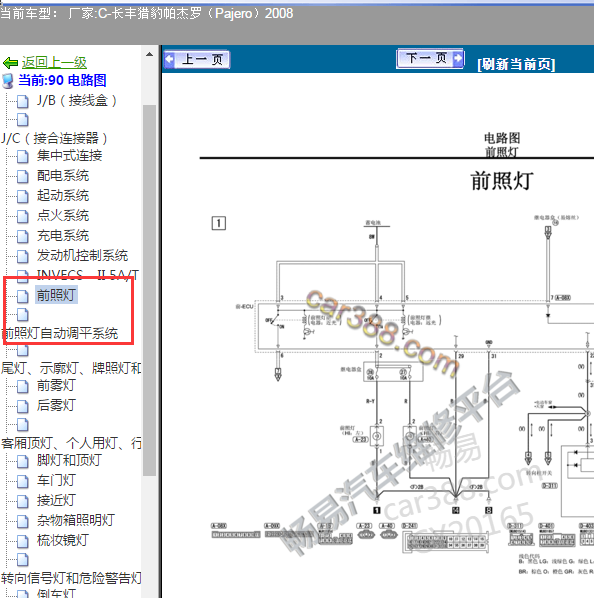Open 转向信号灯和危险警告灯 entry

[71, 578]
